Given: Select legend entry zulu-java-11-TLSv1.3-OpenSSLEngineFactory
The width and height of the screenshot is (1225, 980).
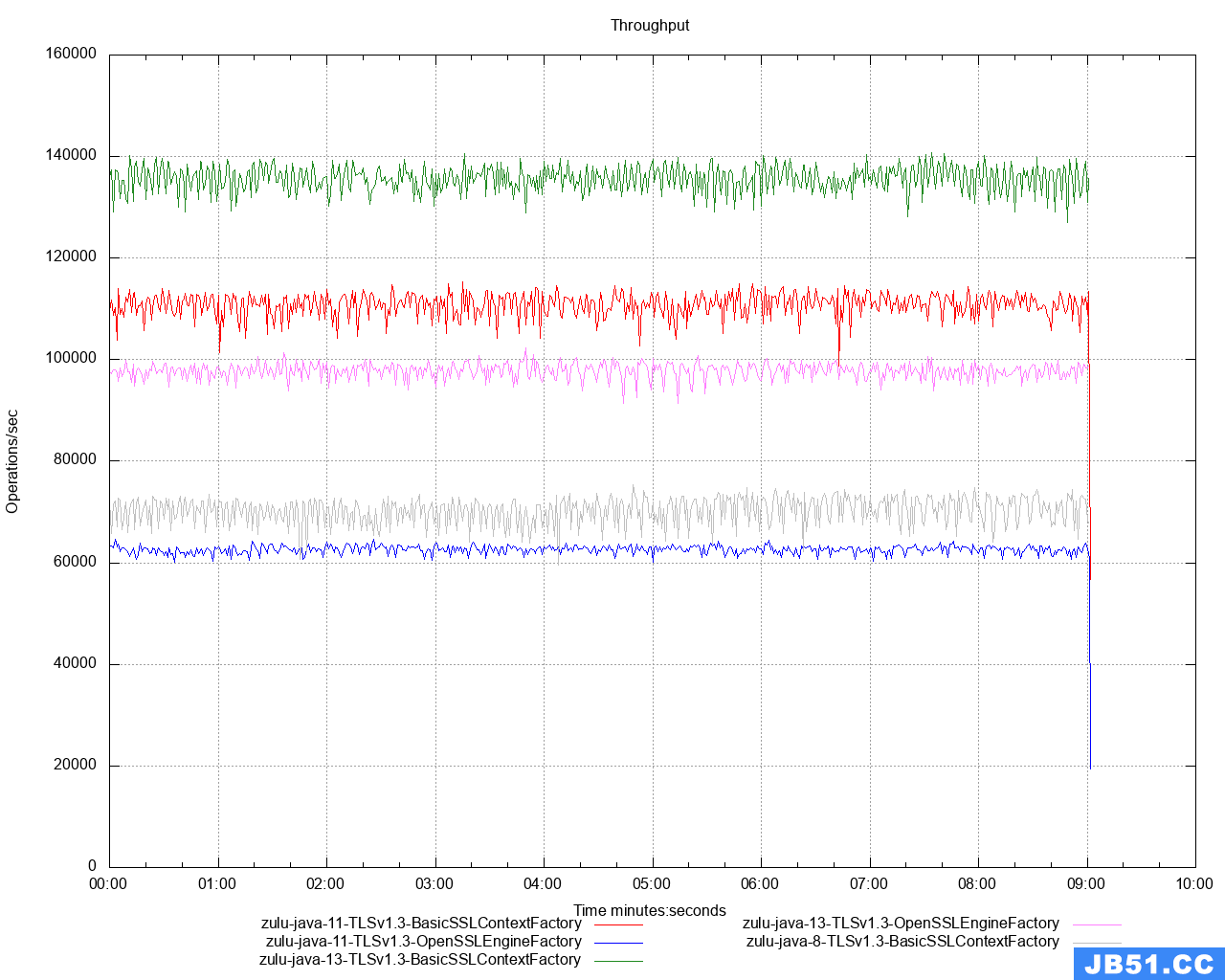Looking at the screenshot, I should click(x=424, y=942).
